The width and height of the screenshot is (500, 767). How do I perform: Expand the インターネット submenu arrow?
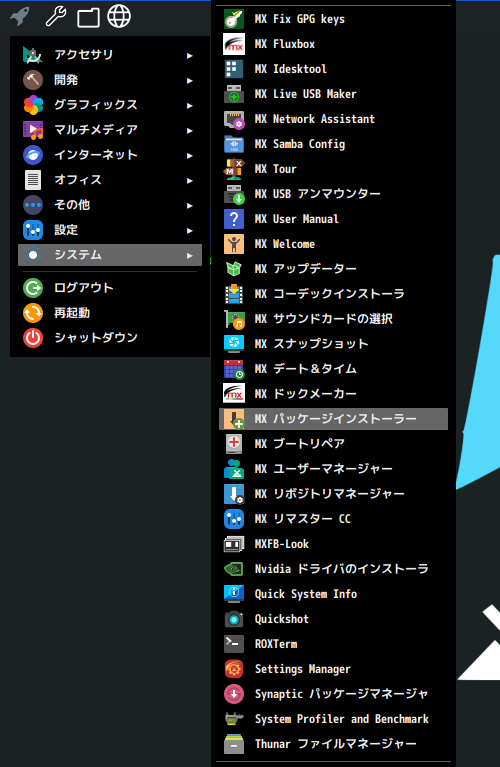[189, 156]
